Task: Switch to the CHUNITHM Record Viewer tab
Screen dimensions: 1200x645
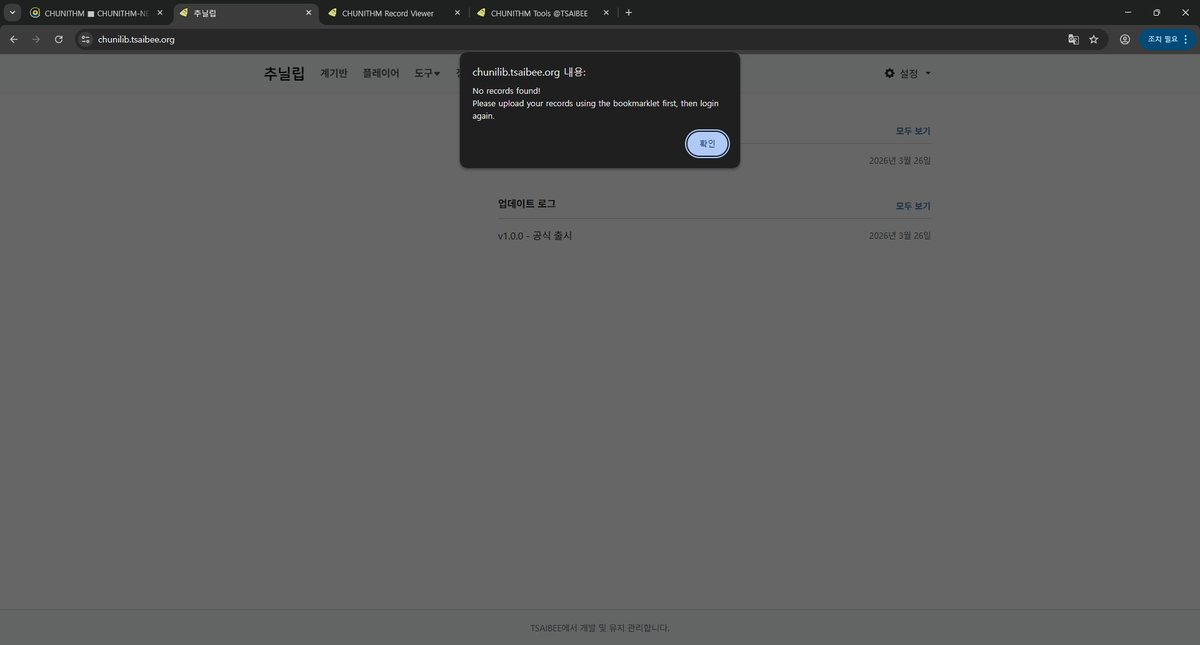Action: click(x=390, y=13)
